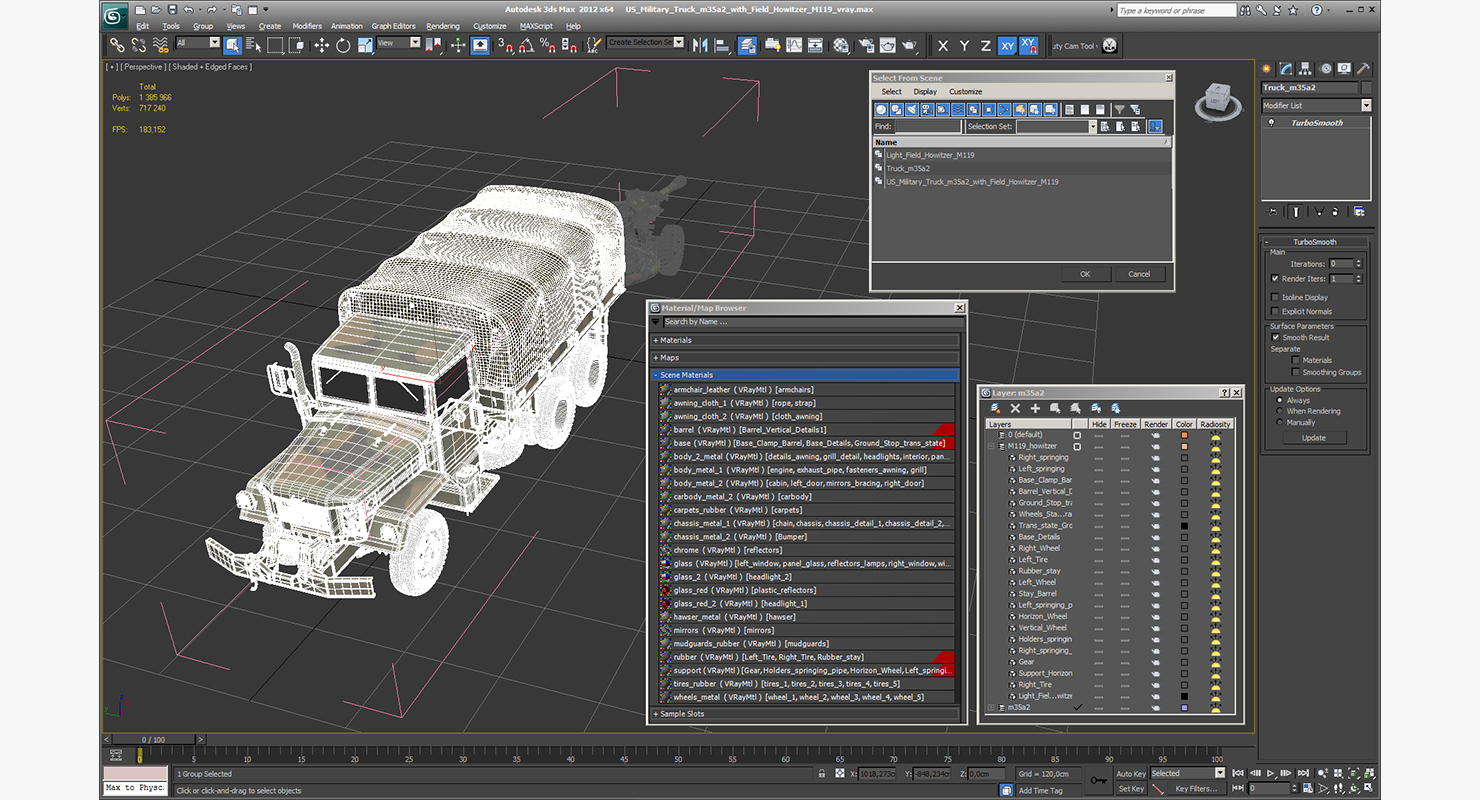Restrict transform to X axis
The height and width of the screenshot is (800, 1480).
pos(943,46)
